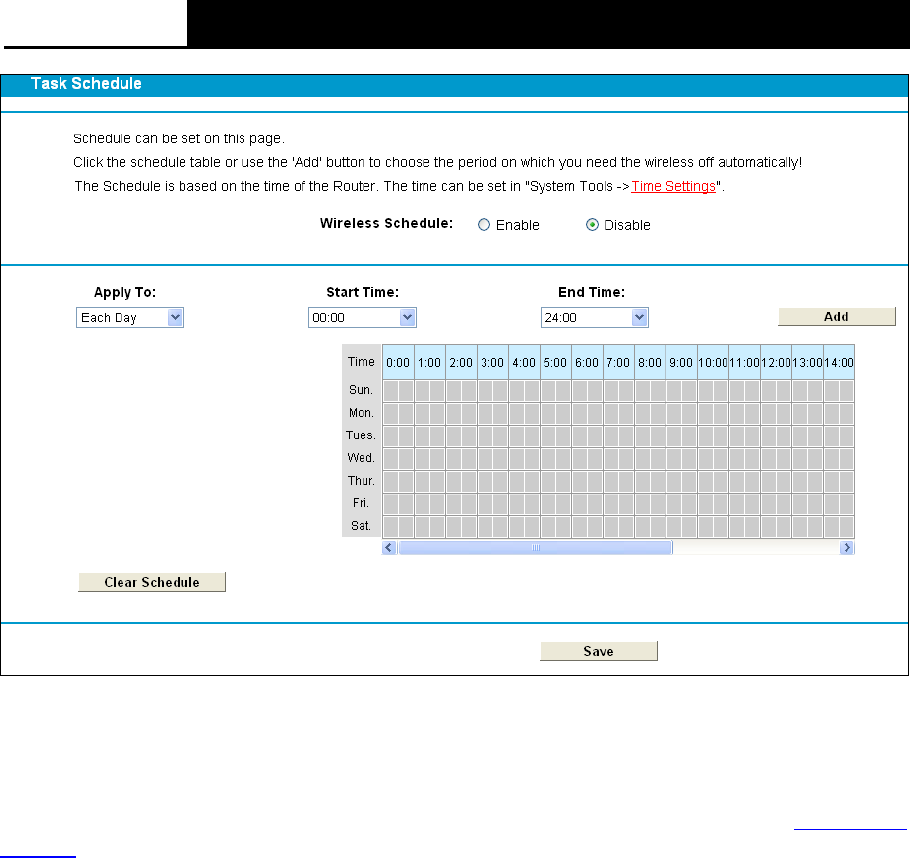Click the 12:00 time column header
The height and width of the screenshot is (858, 910).
pos(775,362)
